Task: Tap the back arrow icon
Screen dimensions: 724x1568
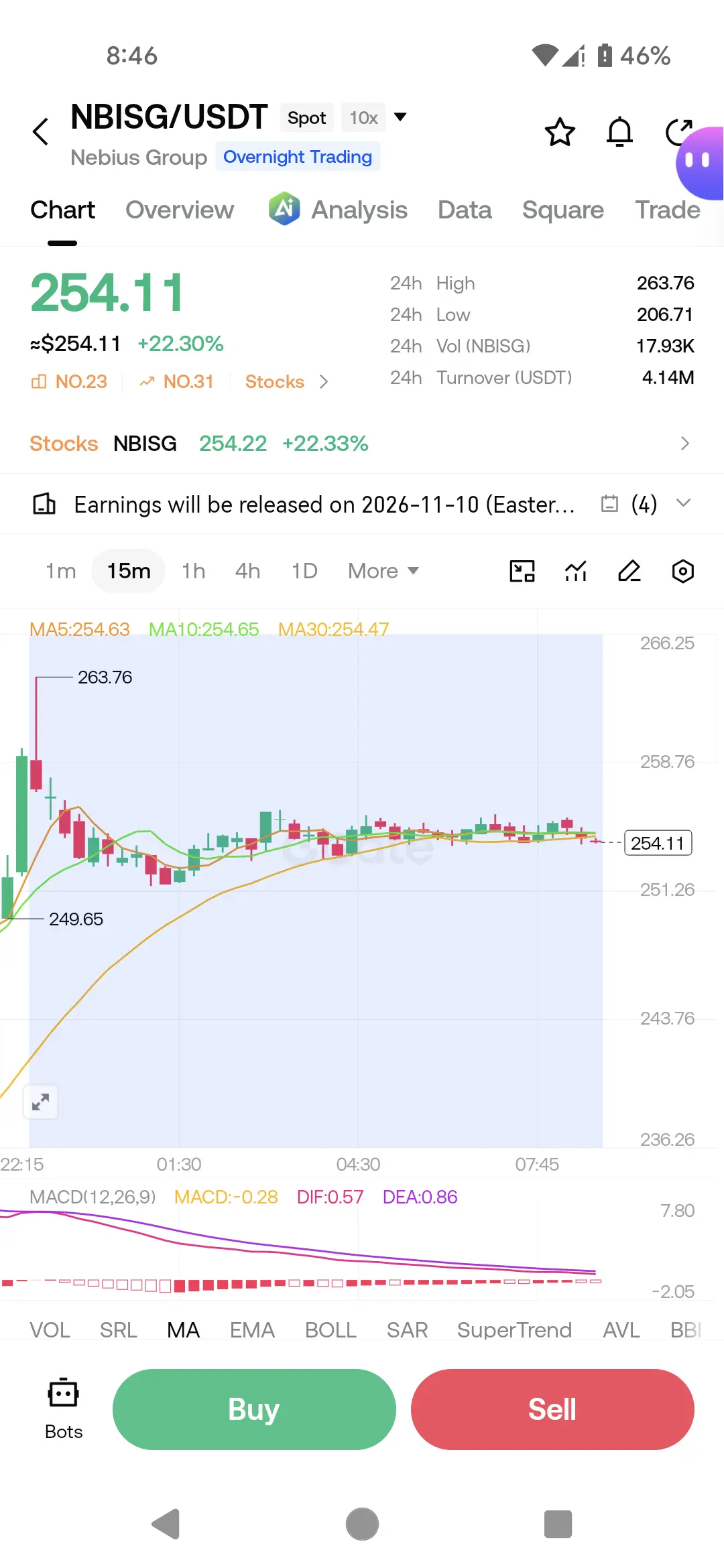Action: tap(41, 131)
